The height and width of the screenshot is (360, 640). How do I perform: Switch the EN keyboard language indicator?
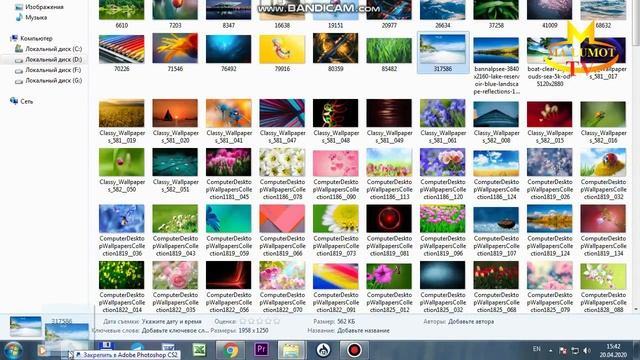(537, 349)
